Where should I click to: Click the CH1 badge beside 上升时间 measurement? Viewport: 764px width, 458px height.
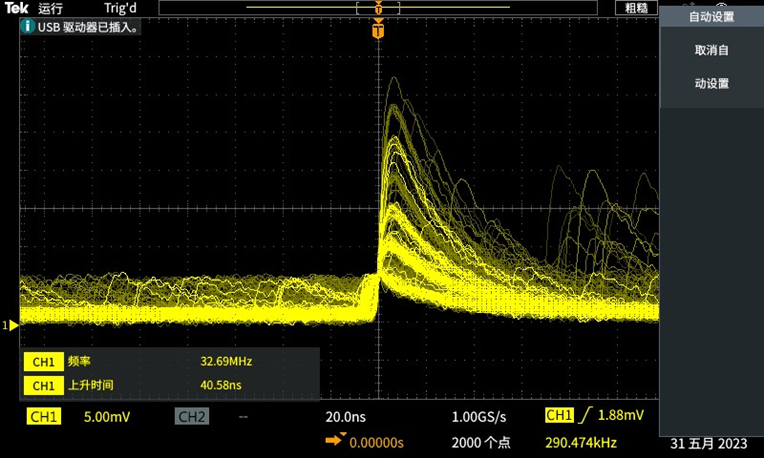[x=43, y=385]
